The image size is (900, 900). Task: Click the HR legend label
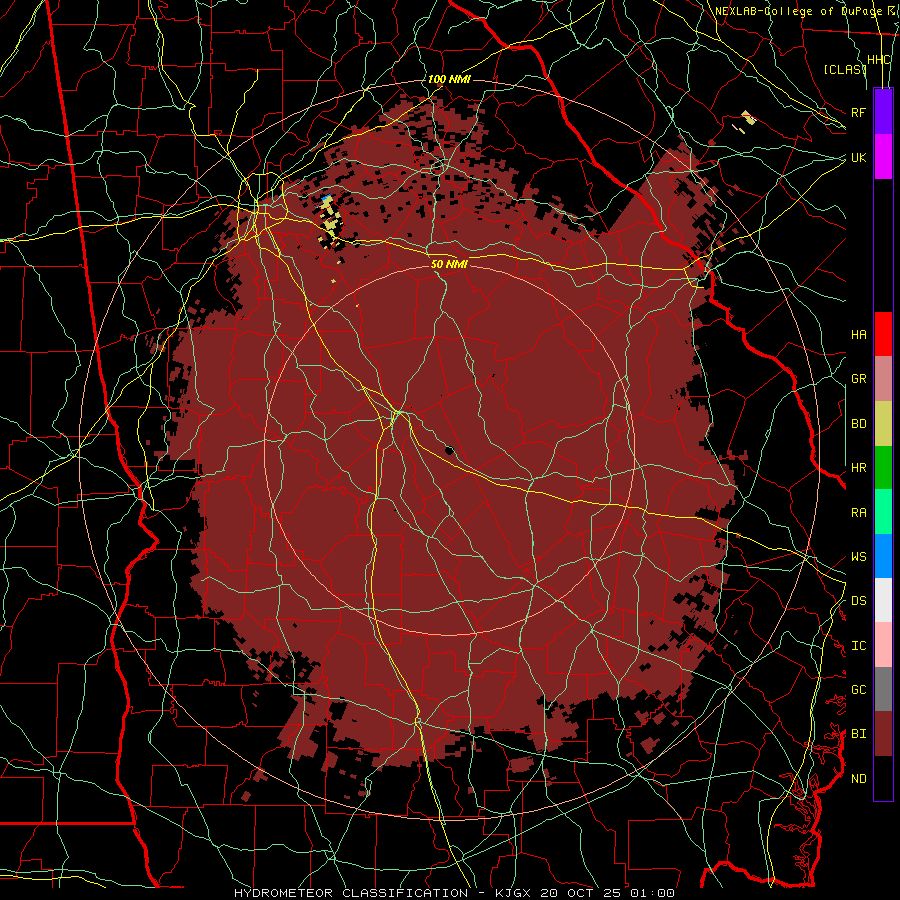pos(858,468)
